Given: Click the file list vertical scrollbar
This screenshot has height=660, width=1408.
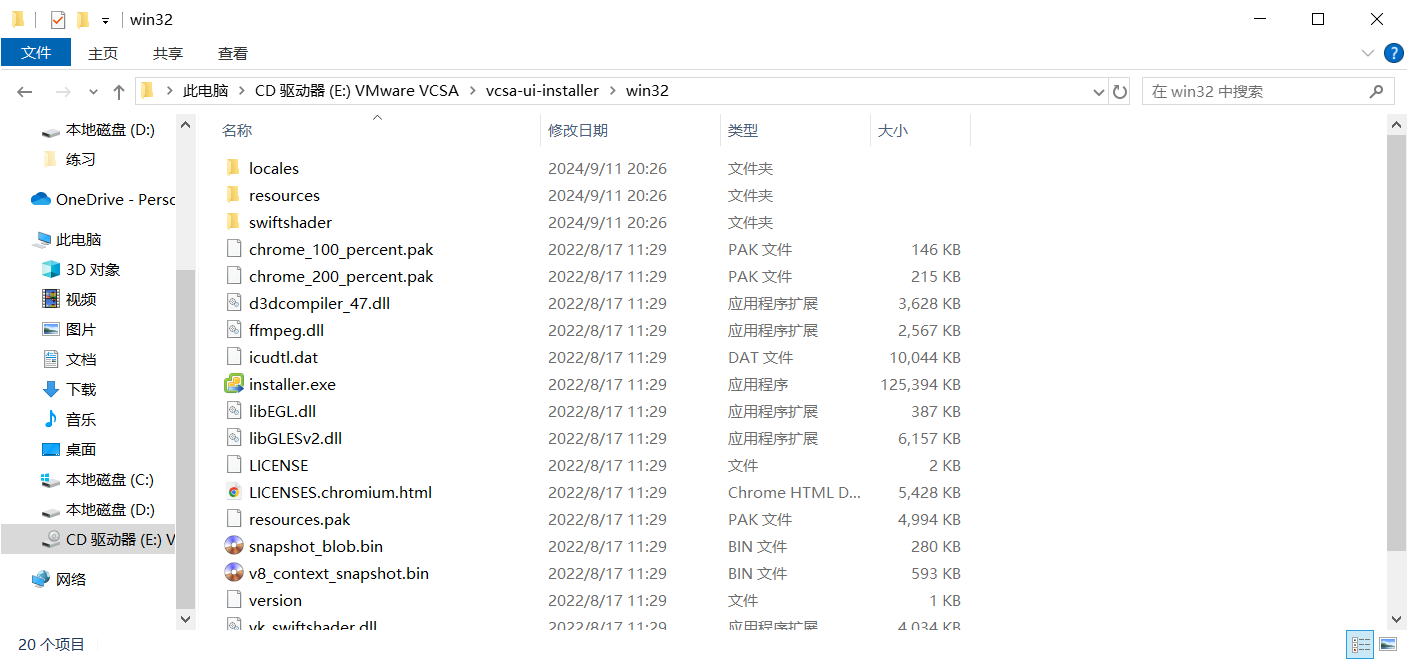Looking at the screenshot, I should point(1397,343).
